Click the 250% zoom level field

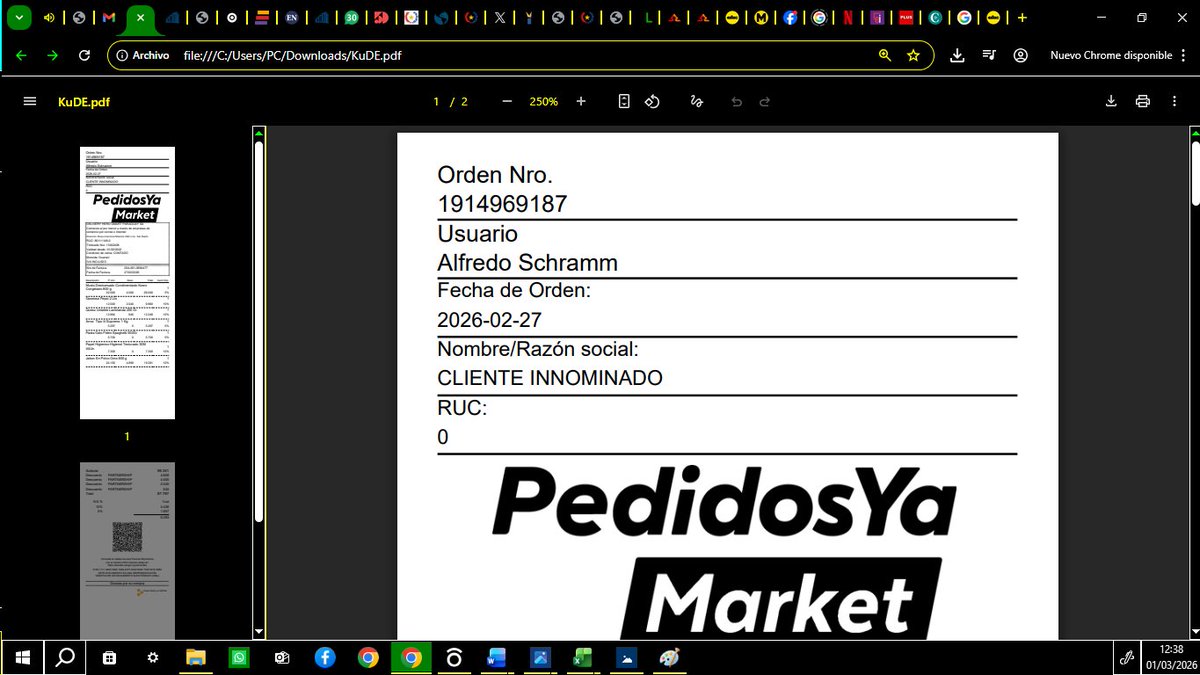point(544,101)
